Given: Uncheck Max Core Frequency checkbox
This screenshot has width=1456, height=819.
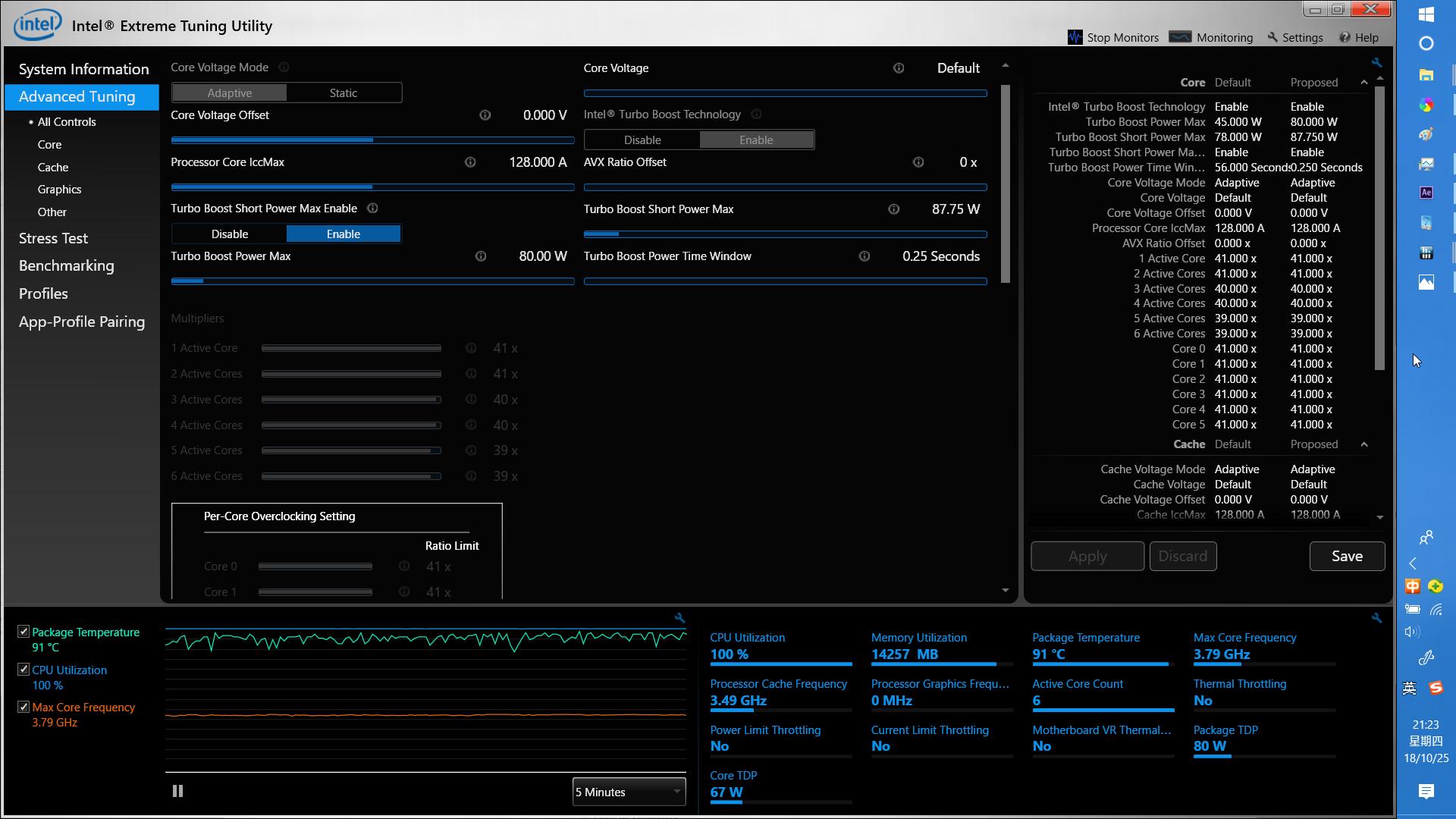Looking at the screenshot, I should [x=24, y=707].
